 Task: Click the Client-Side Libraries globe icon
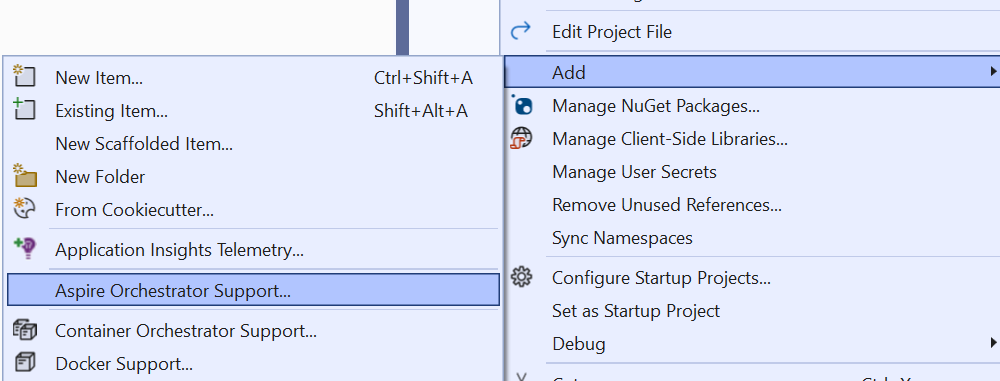coord(521,138)
